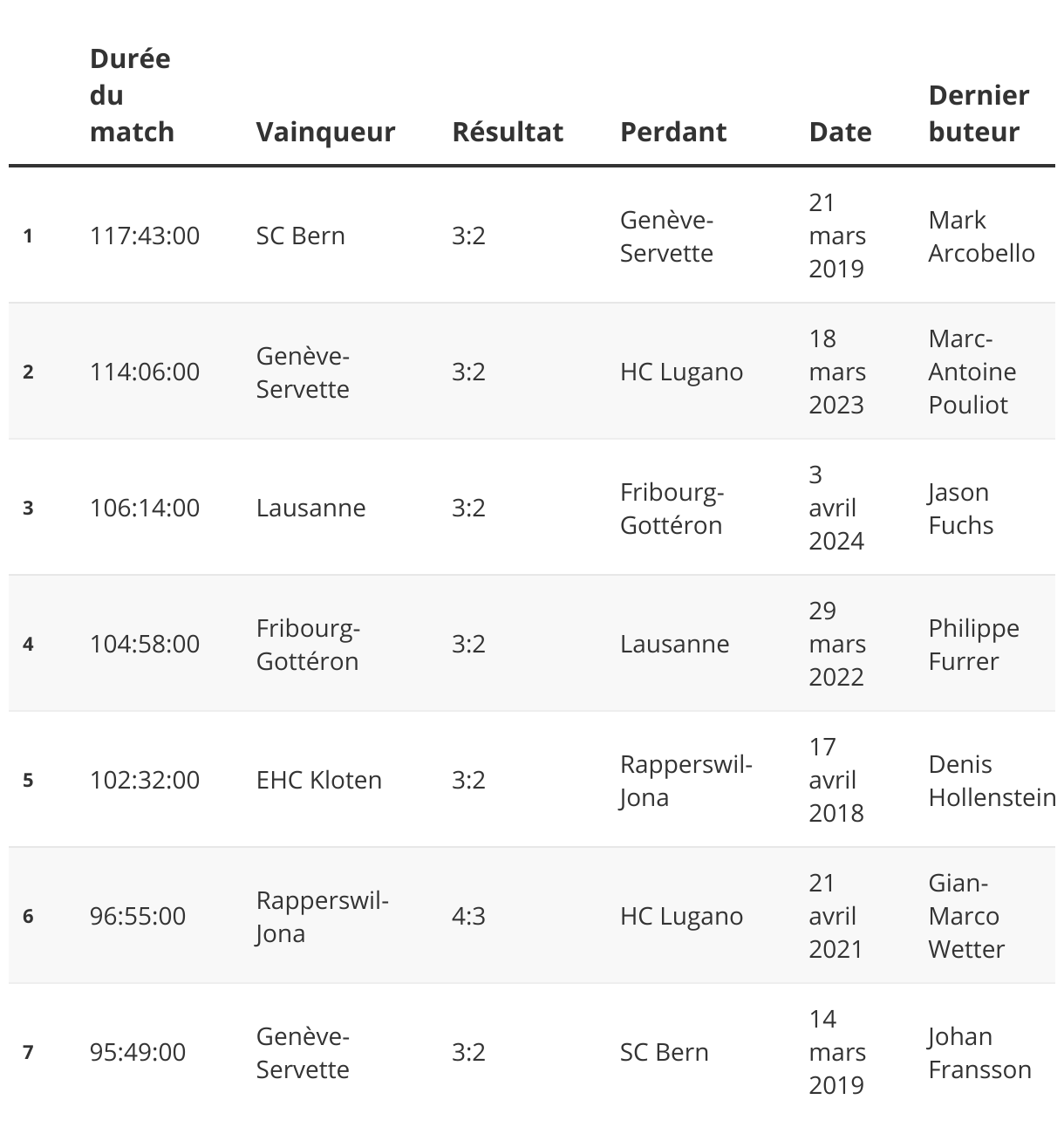The width and height of the screenshot is (1064, 1127).
Task: Click the 'Vainqueur' column header
Action: (325, 132)
